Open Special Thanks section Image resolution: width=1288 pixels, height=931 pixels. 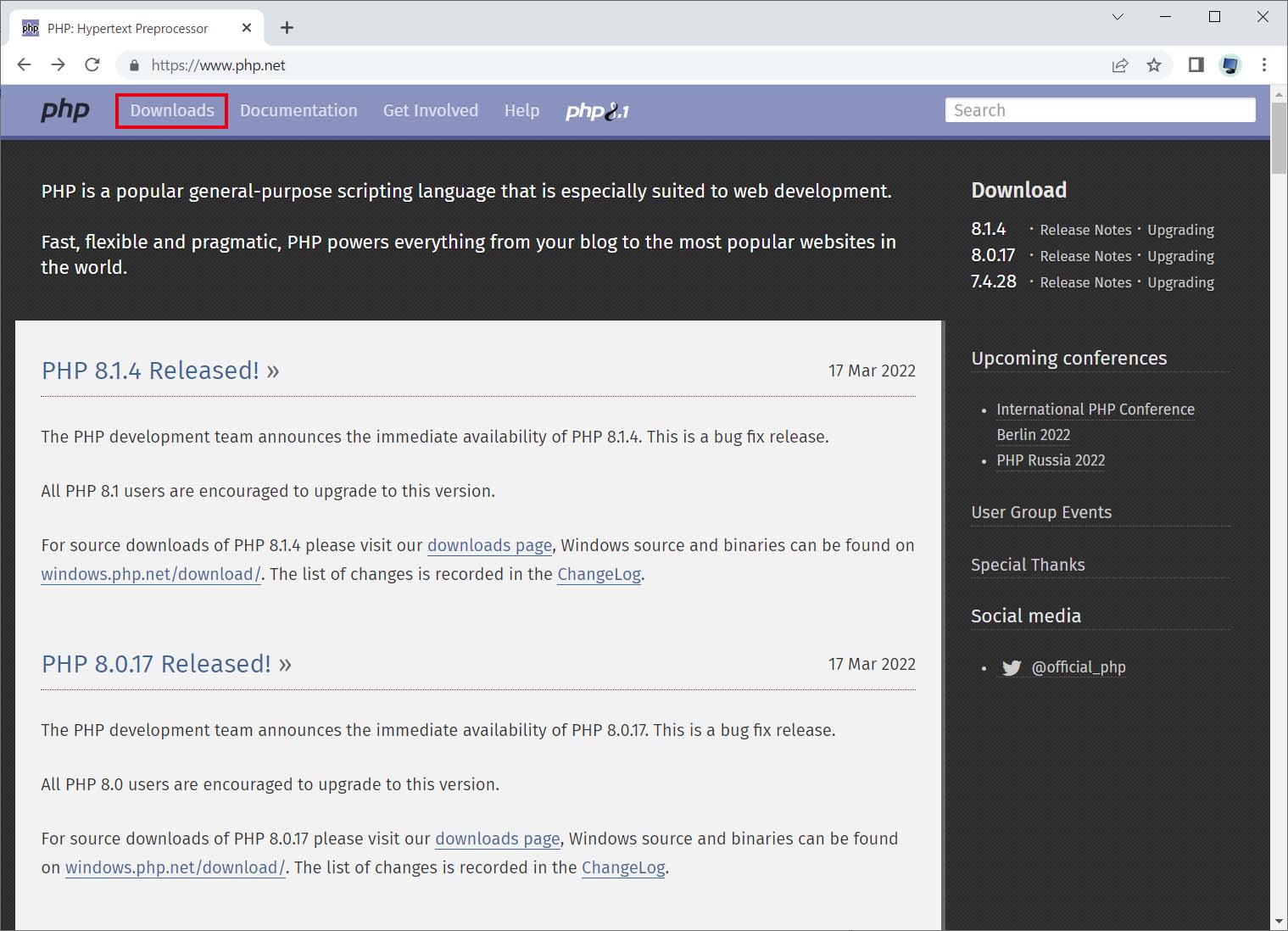pyautogui.click(x=1028, y=565)
